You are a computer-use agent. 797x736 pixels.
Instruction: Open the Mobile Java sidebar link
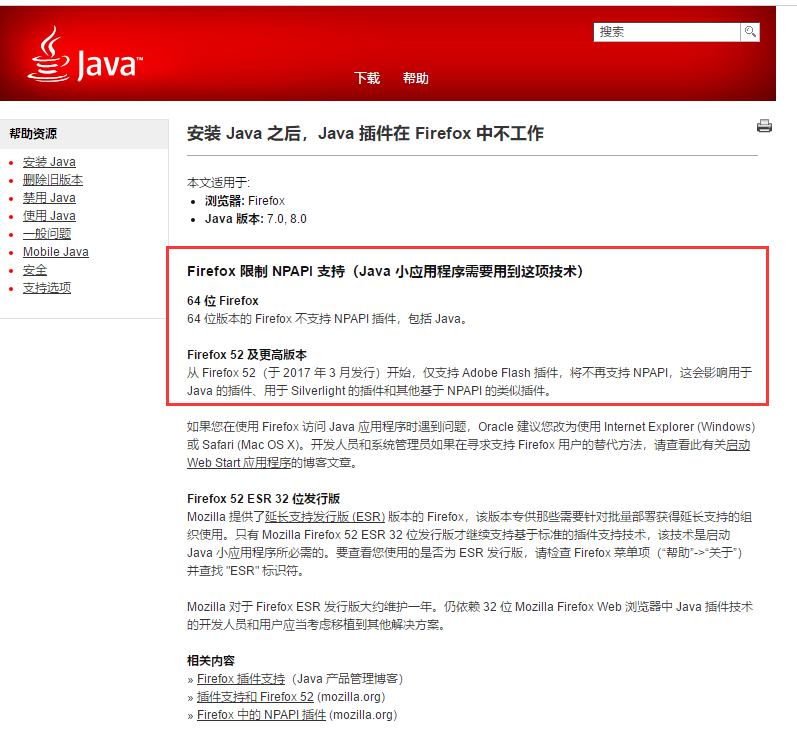pos(56,252)
